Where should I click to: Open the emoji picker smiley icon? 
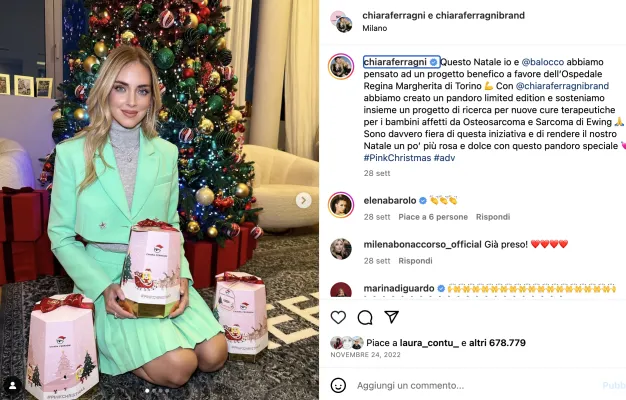[338, 385]
